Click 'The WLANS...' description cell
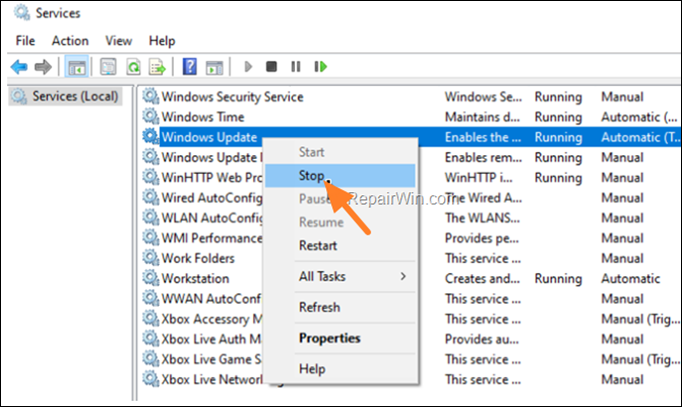Viewport: 682px width, 407px height. (482, 218)
